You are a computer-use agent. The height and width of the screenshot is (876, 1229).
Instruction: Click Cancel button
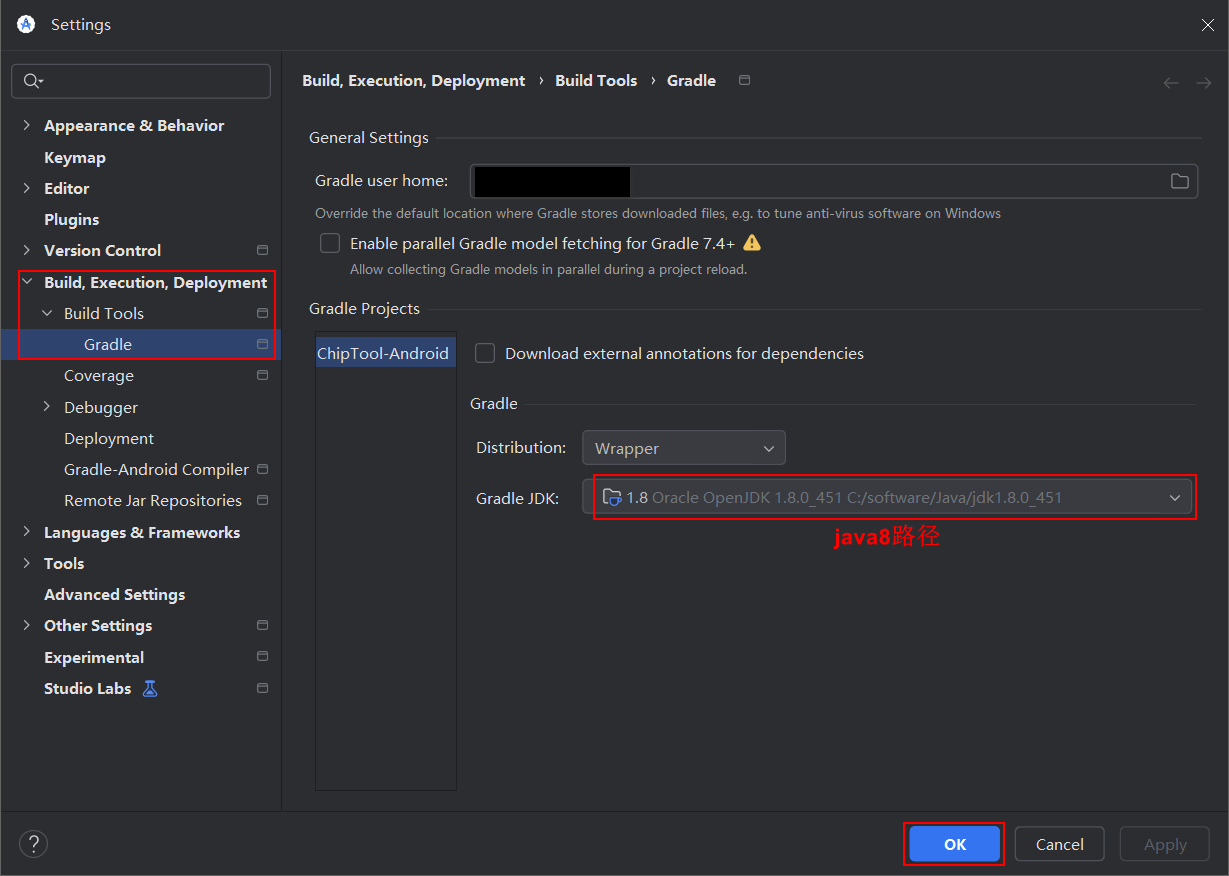coord(1059,844)
